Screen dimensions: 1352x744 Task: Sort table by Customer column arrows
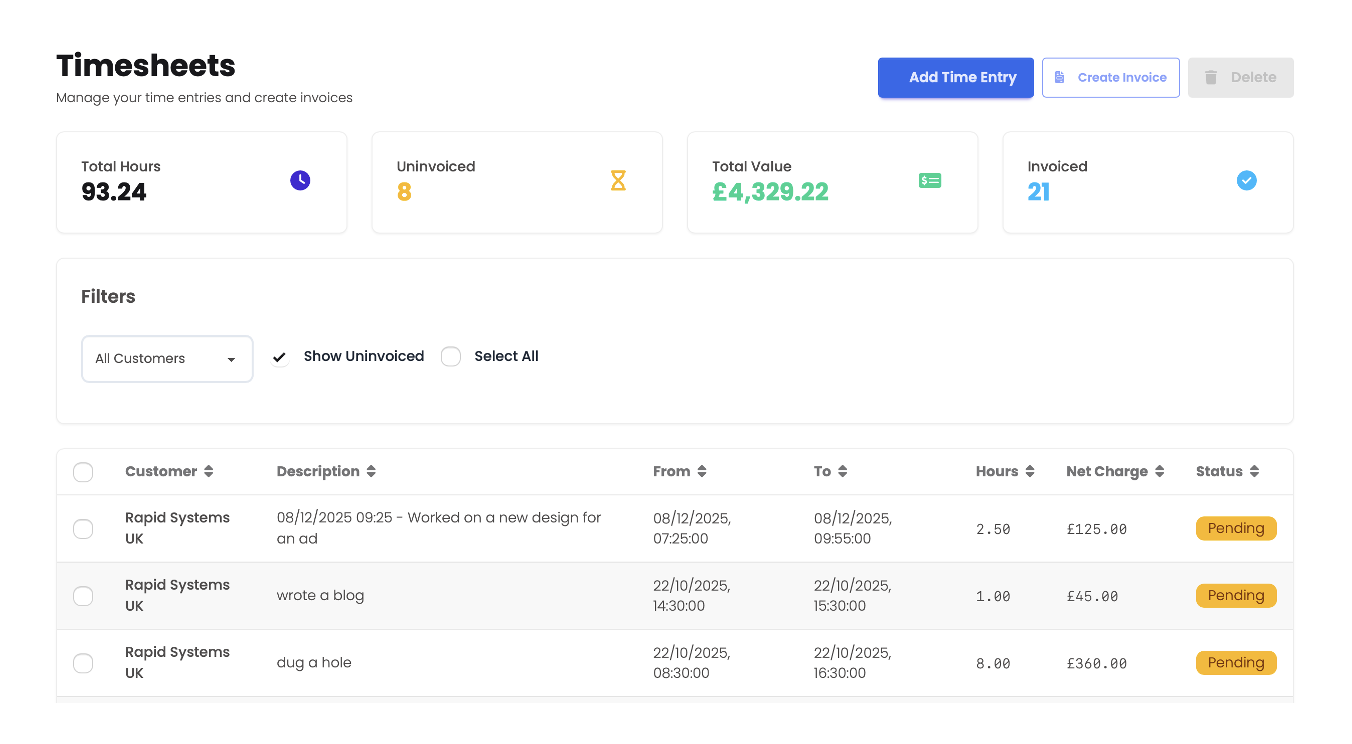(208, 472)
